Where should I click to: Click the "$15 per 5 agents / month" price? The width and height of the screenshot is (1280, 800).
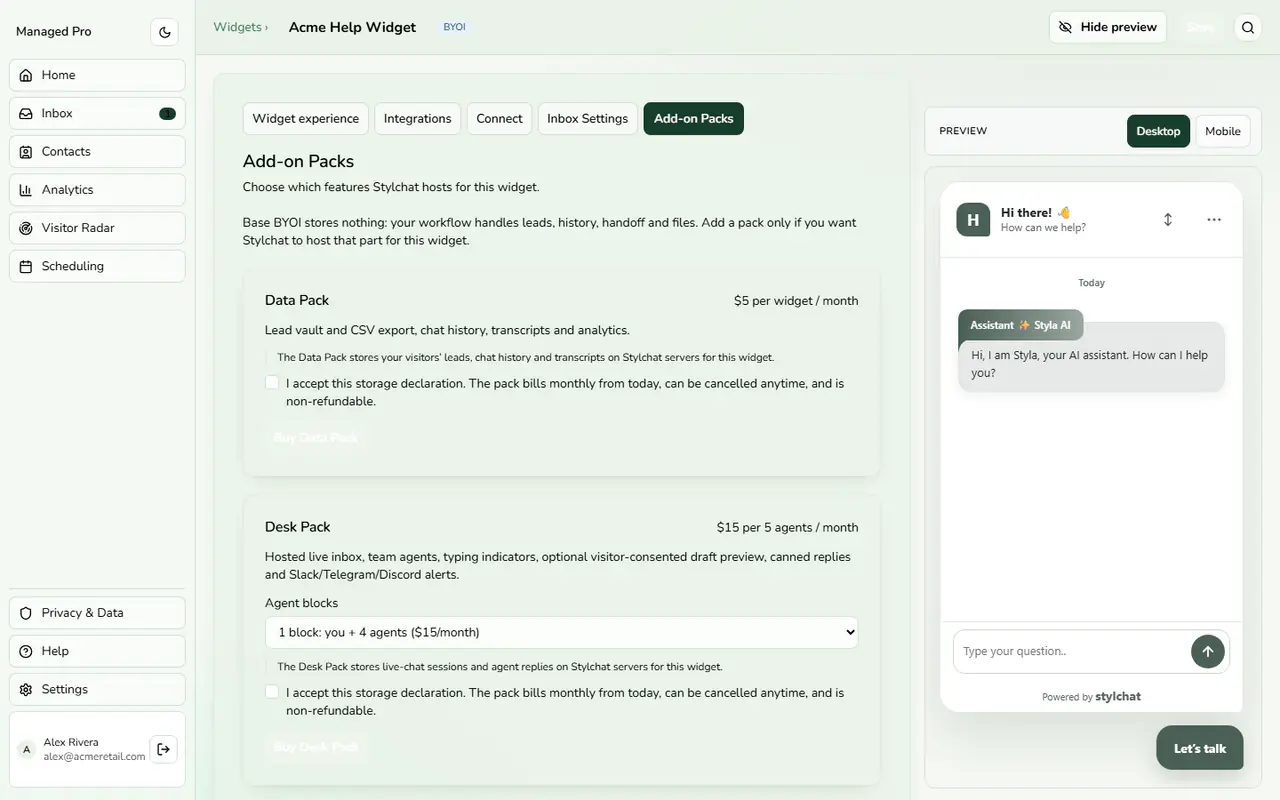point(788,527)
